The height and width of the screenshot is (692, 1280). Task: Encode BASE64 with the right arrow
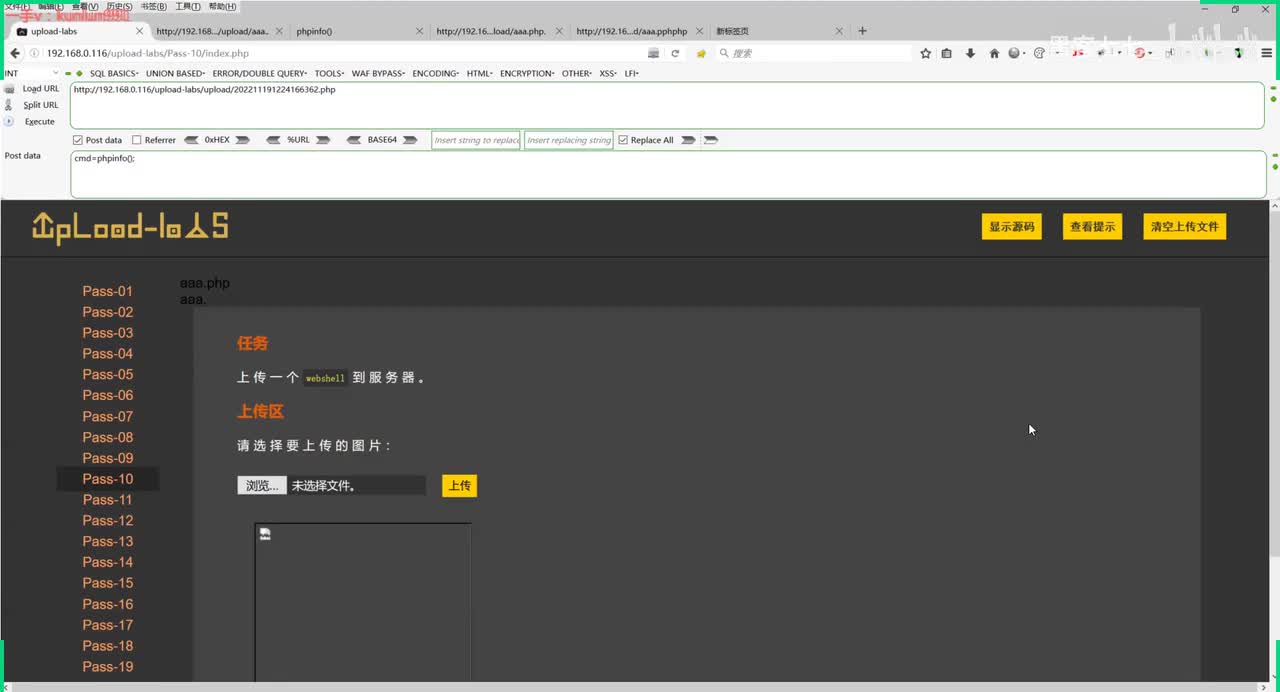pyautogui.click(x=410, y=140)
